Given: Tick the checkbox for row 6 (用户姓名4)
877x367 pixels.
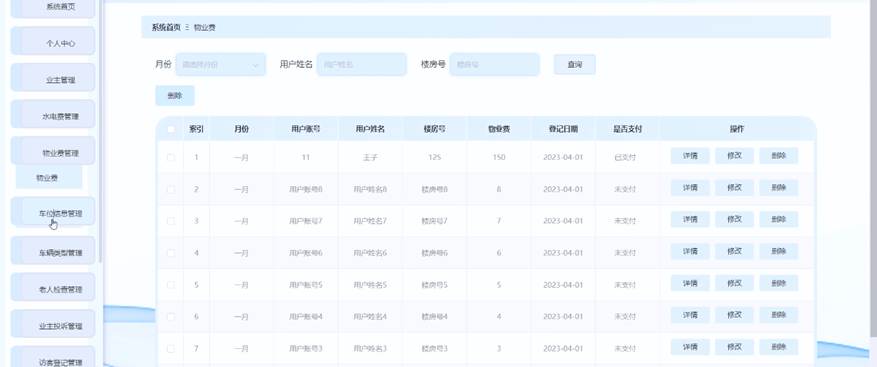Looking at the screenshot, I should tap(171, 317).
